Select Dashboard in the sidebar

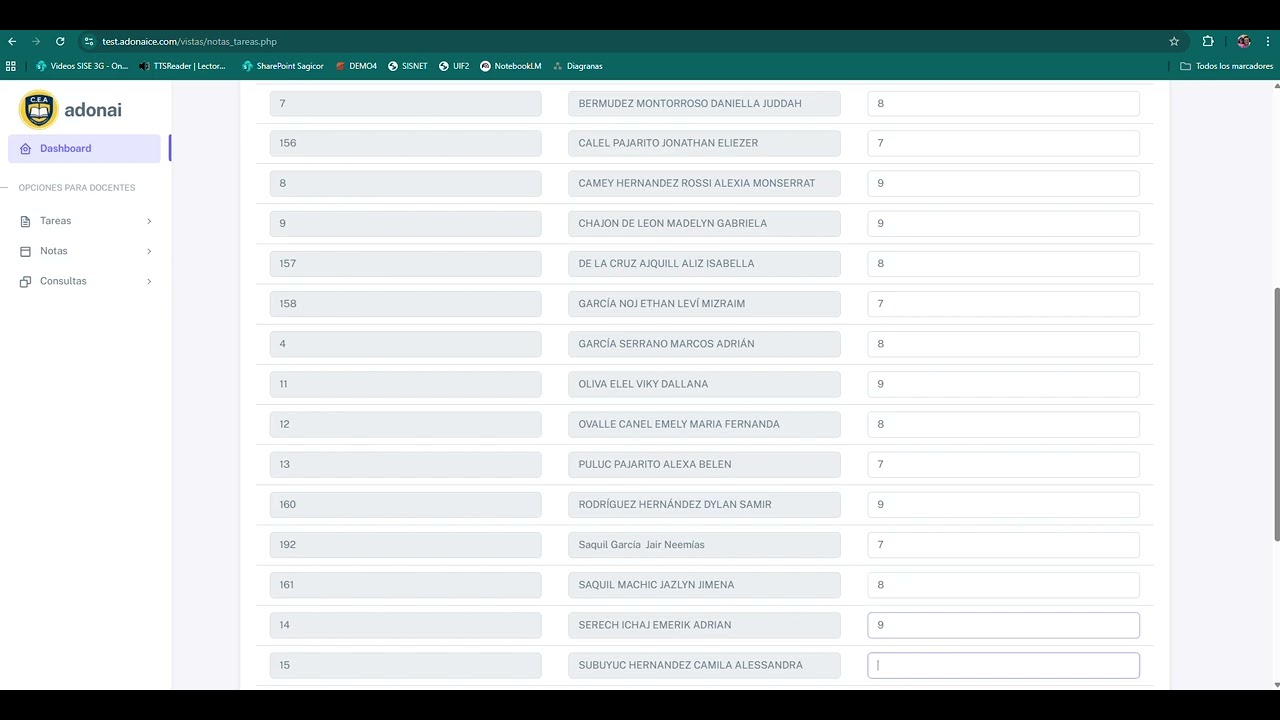tap(84, 148)
